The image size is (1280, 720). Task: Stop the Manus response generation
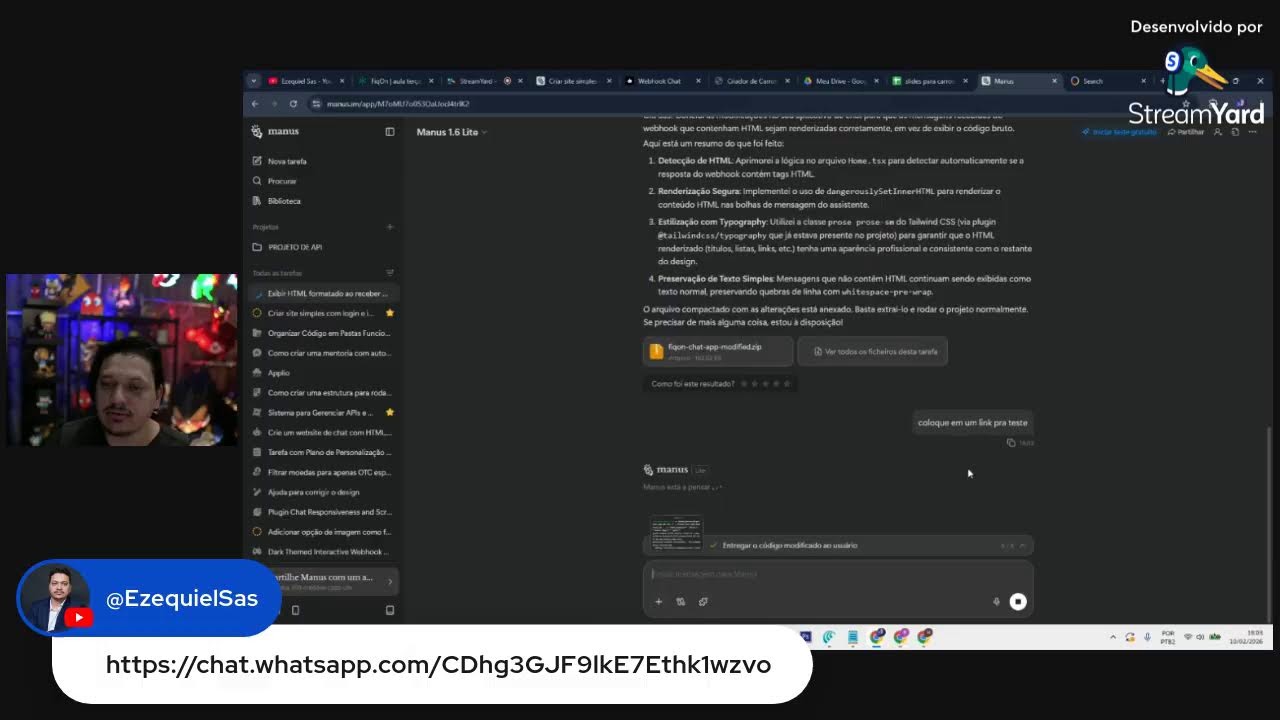tap(1018, 602)
